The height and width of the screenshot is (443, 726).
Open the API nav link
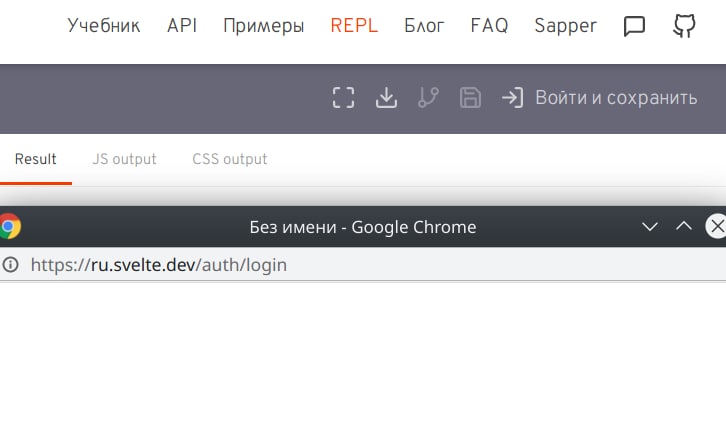pos(182,25)
